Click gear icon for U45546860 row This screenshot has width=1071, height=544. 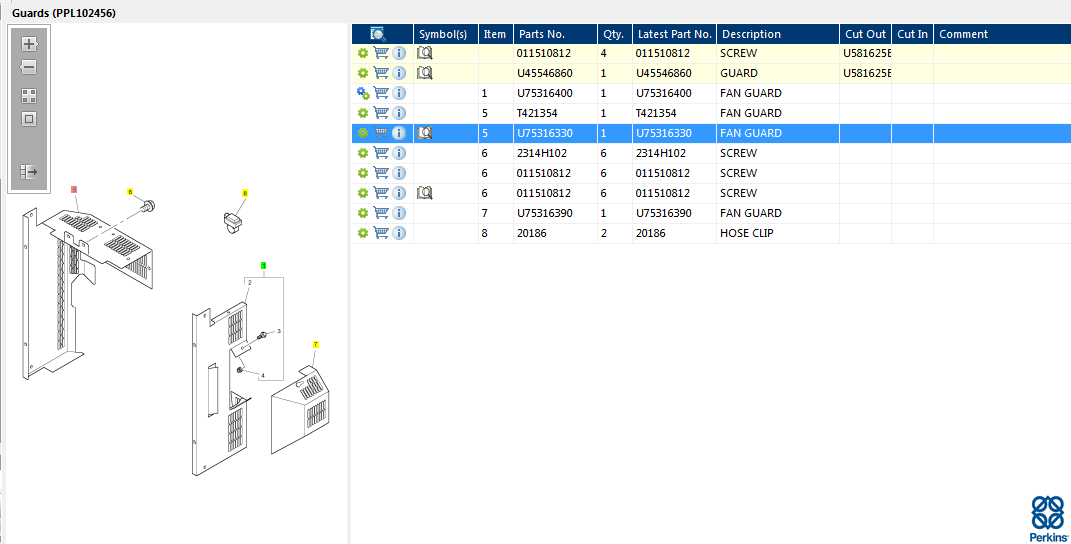click(363, 73)
